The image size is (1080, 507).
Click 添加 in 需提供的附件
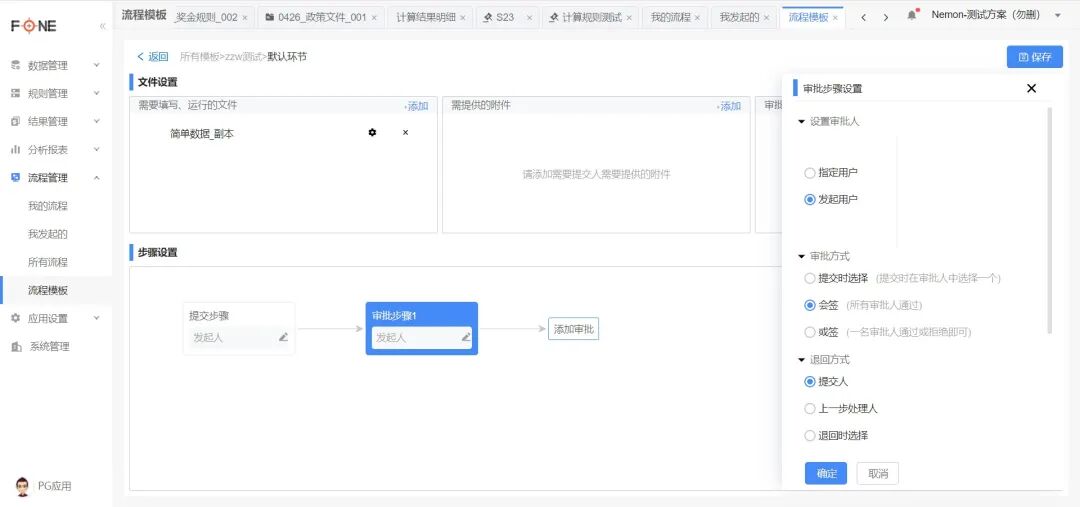click(x=729, y=106)
